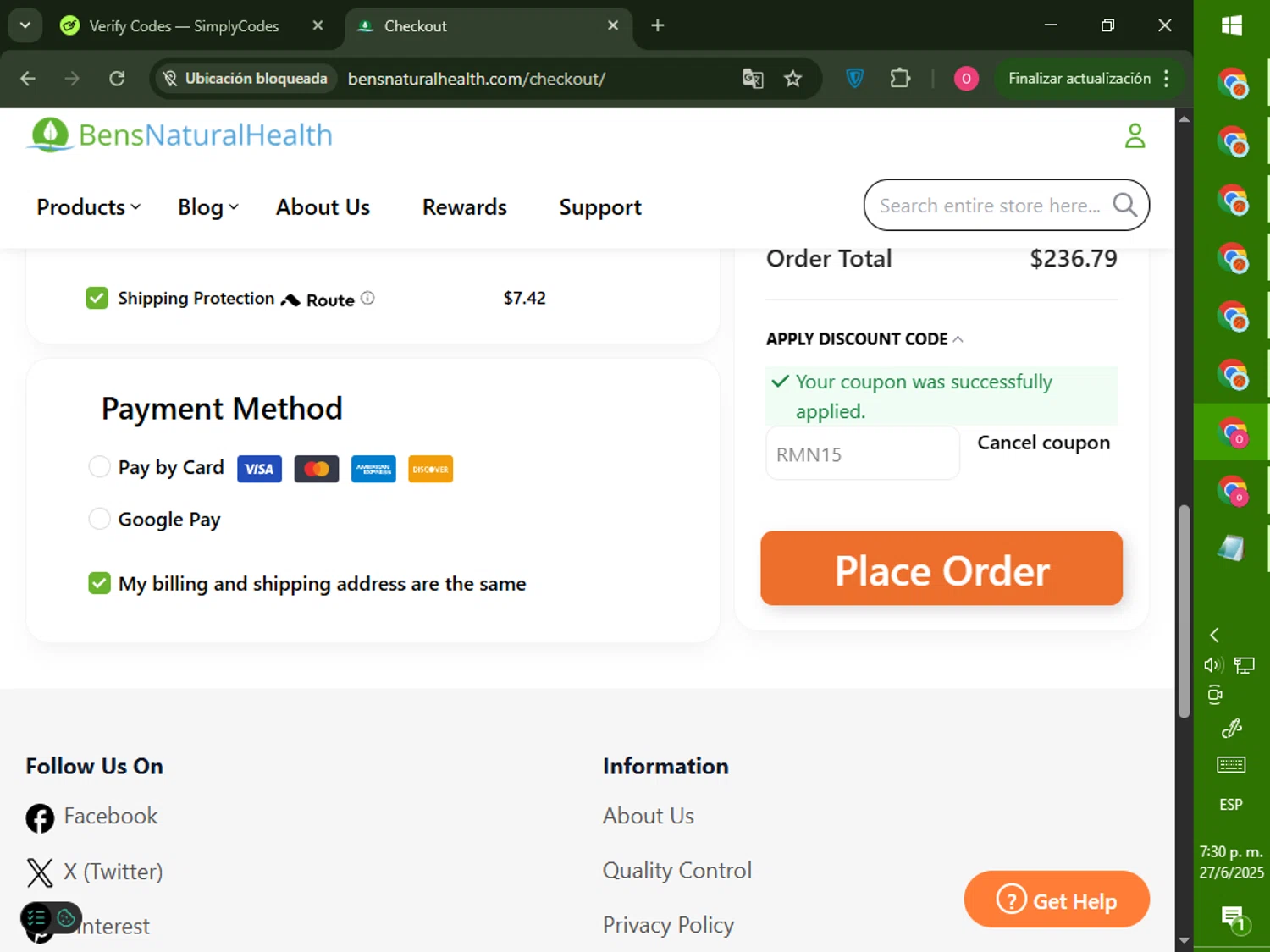The width and height of the screenshot is (1270, 952).
Task: Bookmark this page with star icon
Action: pyautogui.click(x=792, y=79)
